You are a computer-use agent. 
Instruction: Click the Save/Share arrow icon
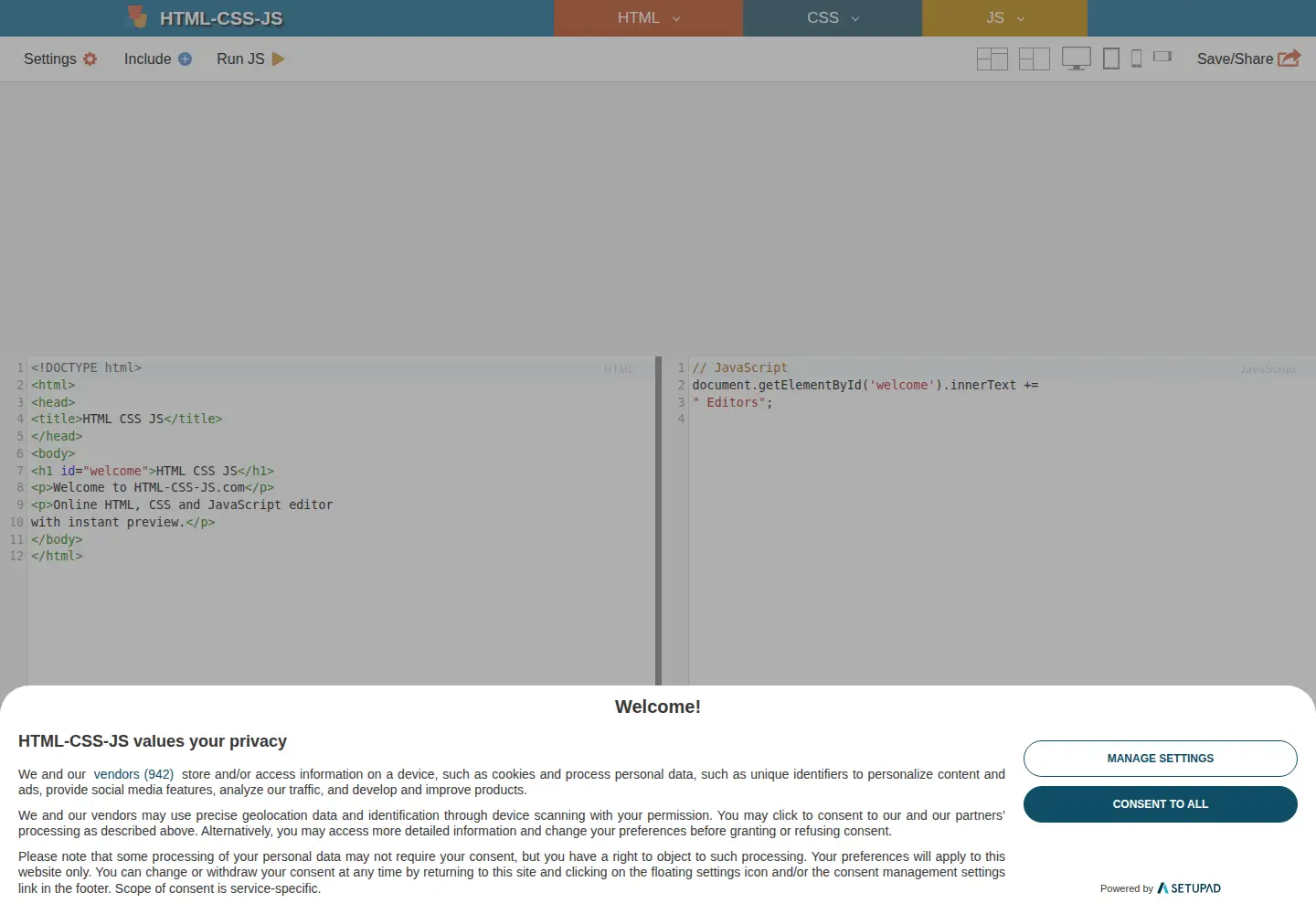pos(1289,58)
